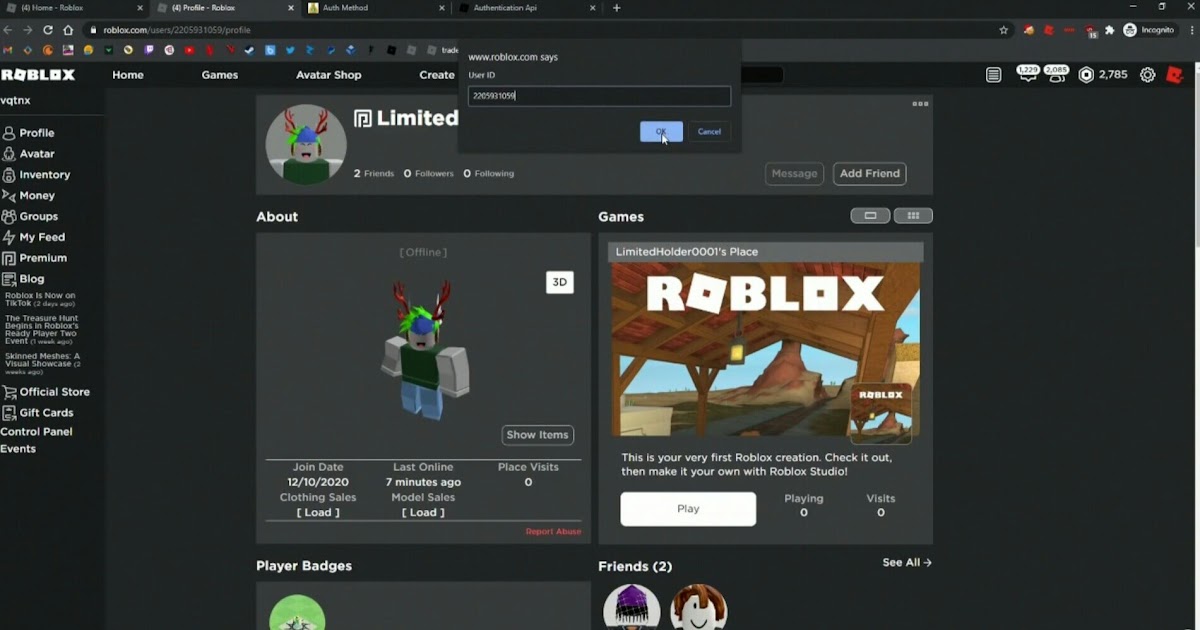
Task: Open the Twitter bookmark icon
Action: pyautogui.click(x=290, y=50)
